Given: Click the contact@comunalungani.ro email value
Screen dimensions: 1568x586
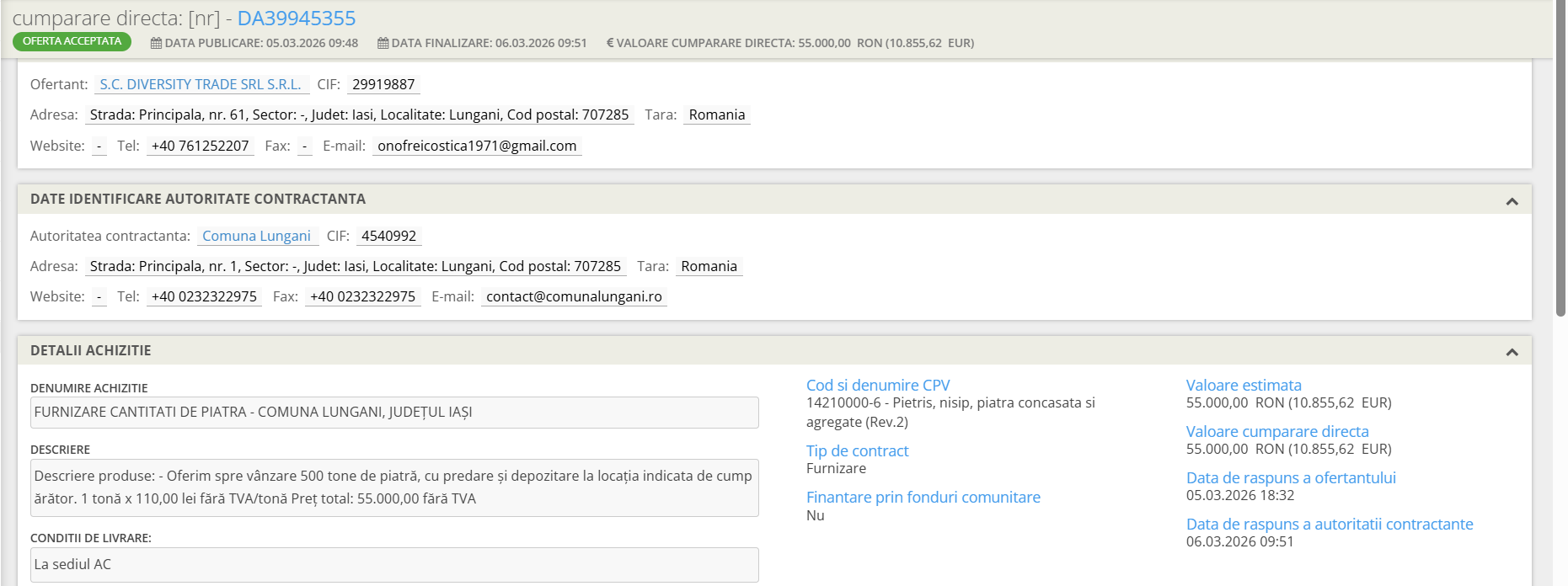Looking at the screenshot, I should [574, 296].
